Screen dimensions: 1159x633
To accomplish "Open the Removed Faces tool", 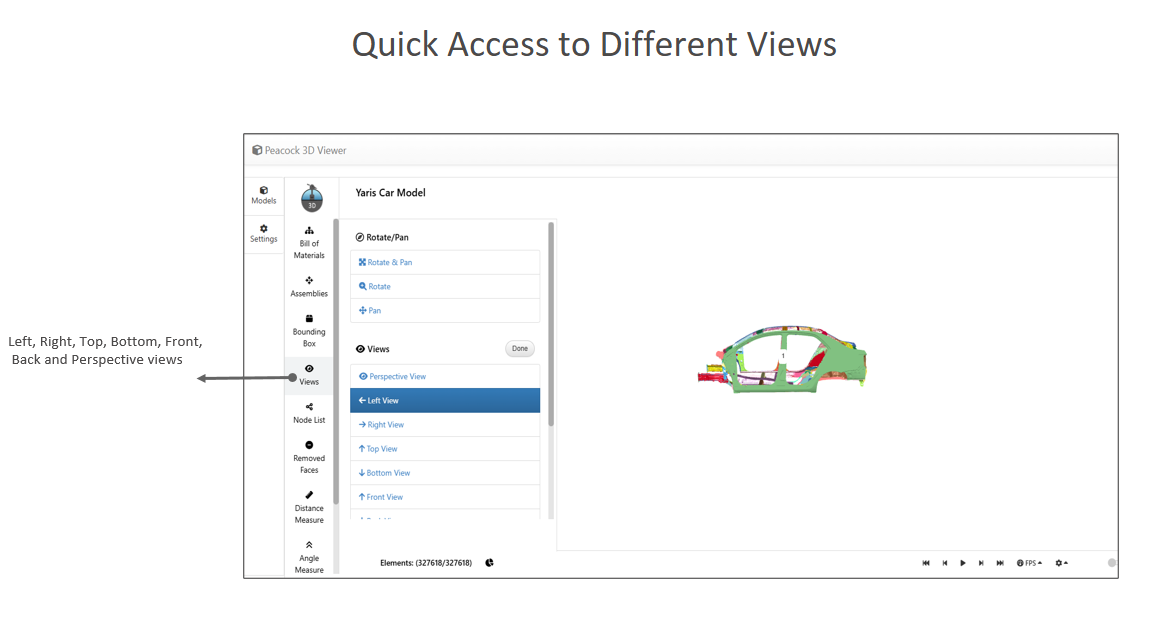I will tap(309, 458).
